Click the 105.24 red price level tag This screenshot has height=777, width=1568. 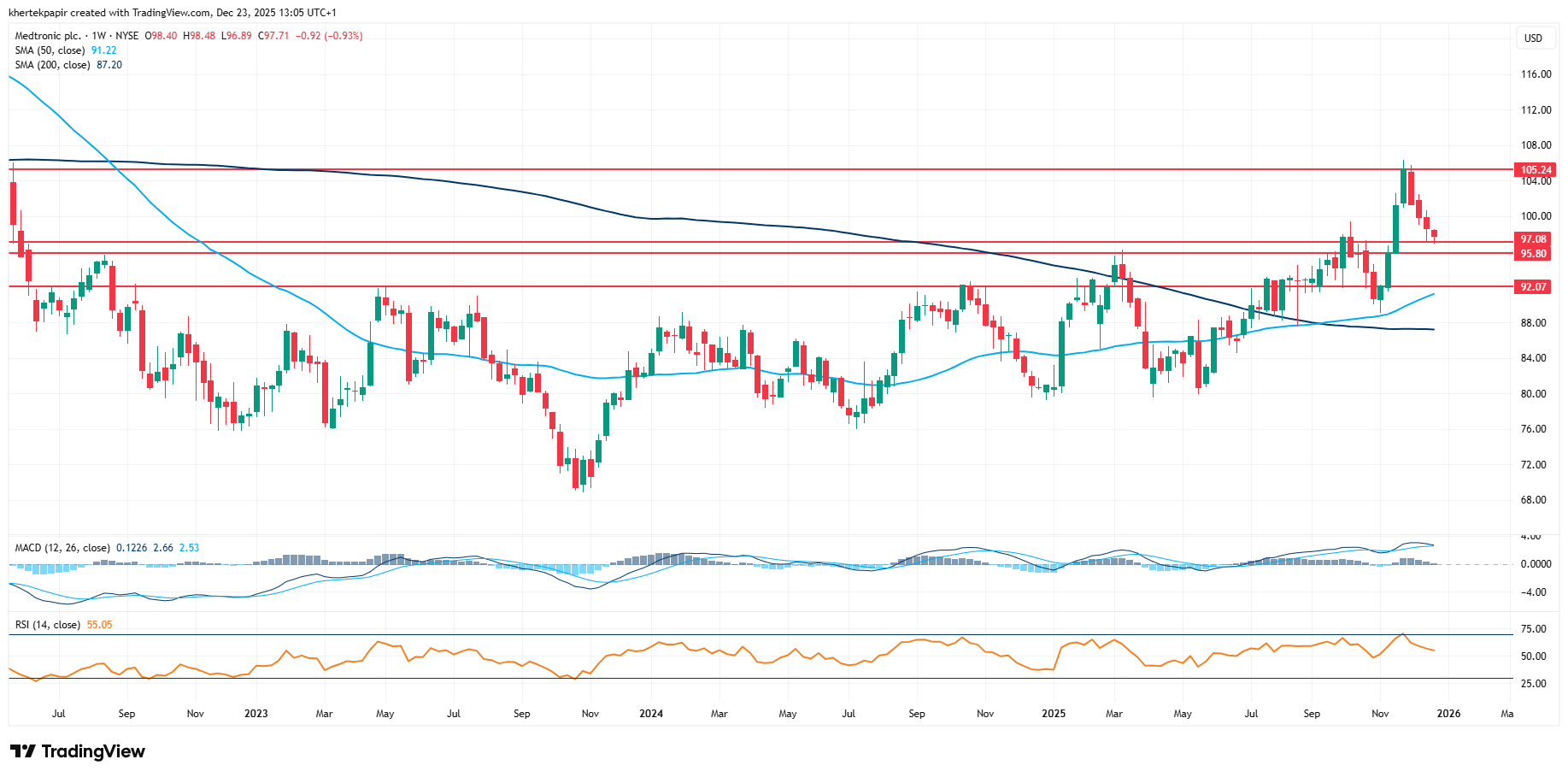click(1535, 170)
